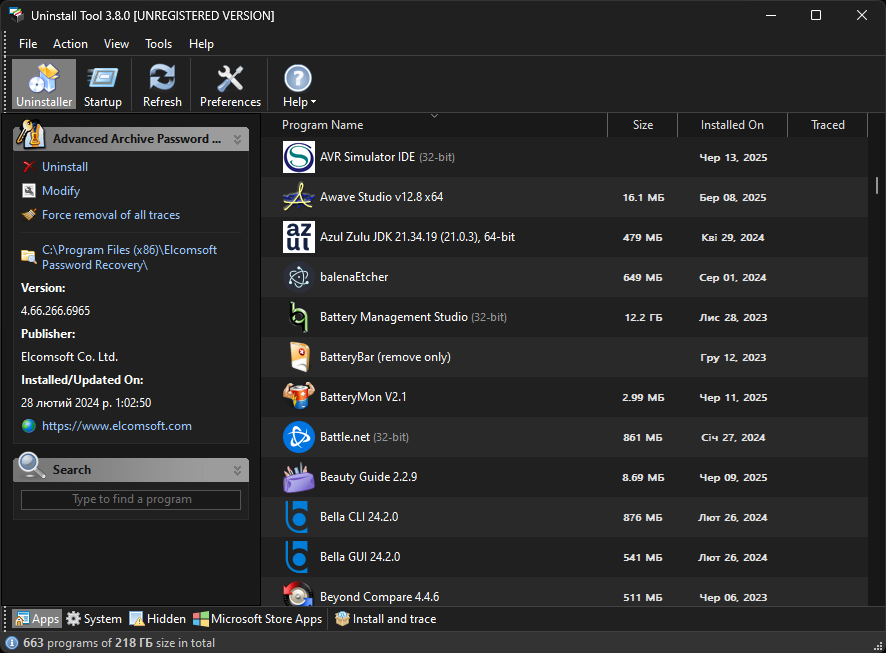886x653 pixels.
Task: Click the Advanced Archive Password key icon
Action: [x=30, y=134]
